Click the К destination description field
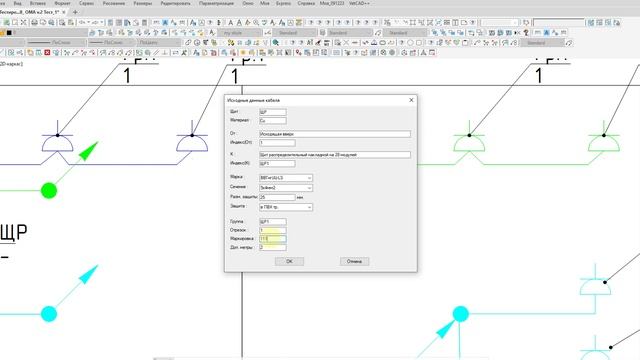 [x=335, y=155]
